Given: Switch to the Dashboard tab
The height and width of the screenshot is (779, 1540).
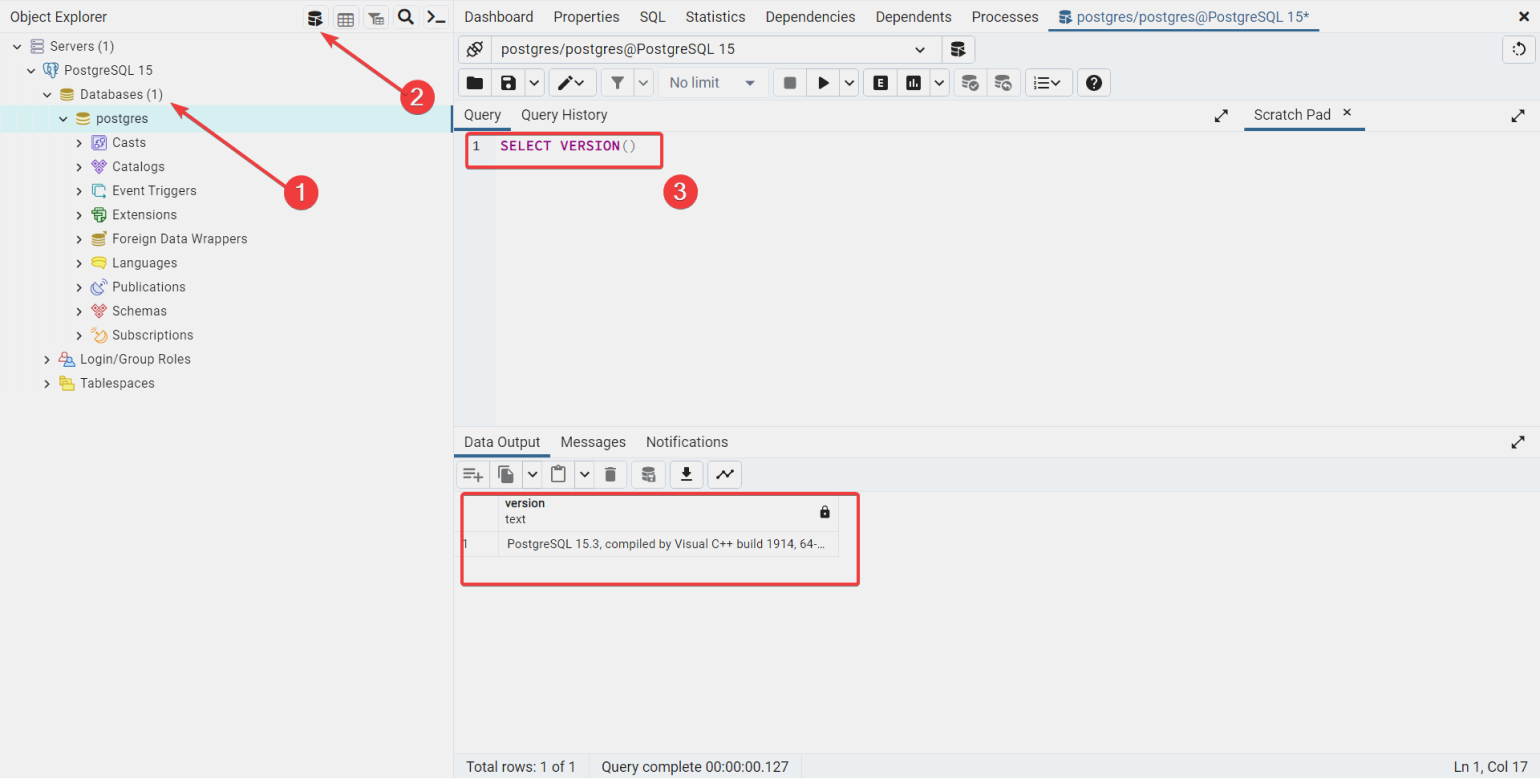Looking at the screenshot, I should click(498, 17).
